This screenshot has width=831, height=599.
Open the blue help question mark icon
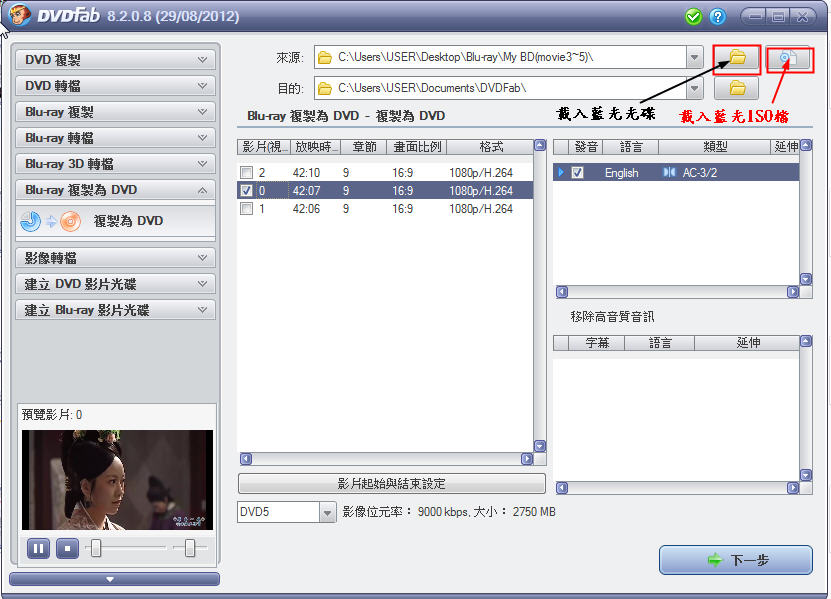tap(717, 16)
